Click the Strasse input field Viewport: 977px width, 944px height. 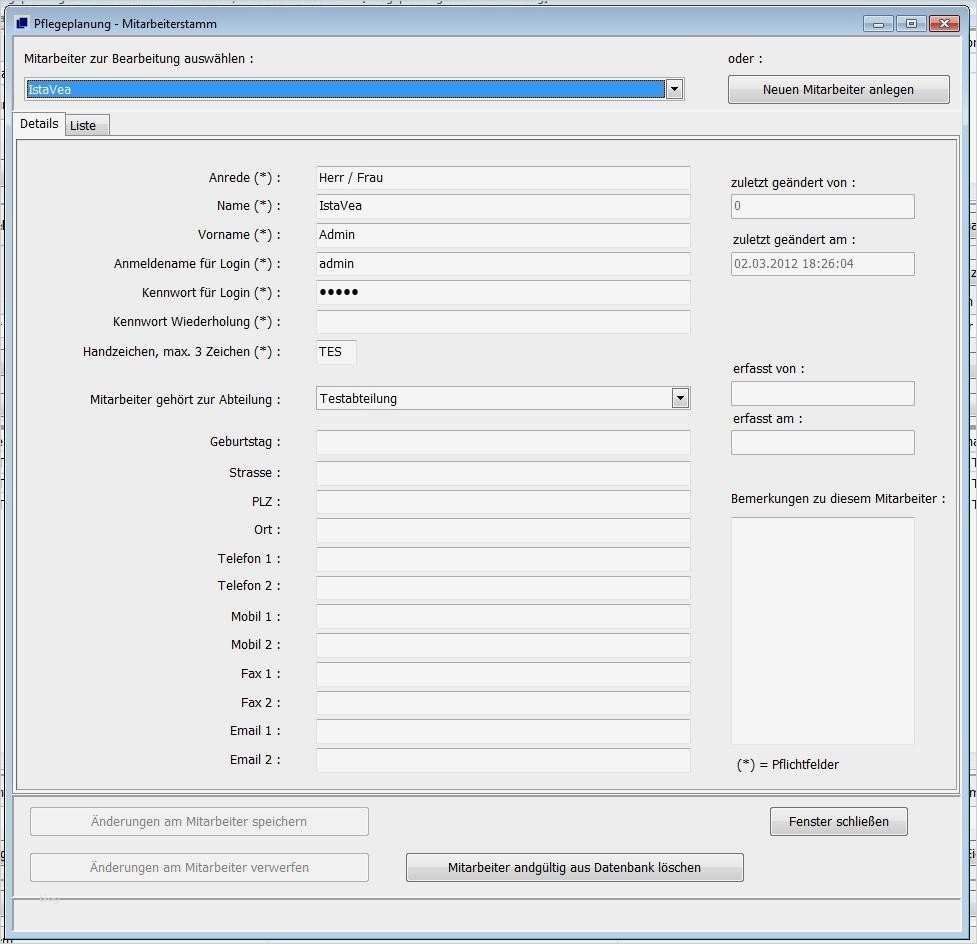pyautogui.click(x=503, y=473)
